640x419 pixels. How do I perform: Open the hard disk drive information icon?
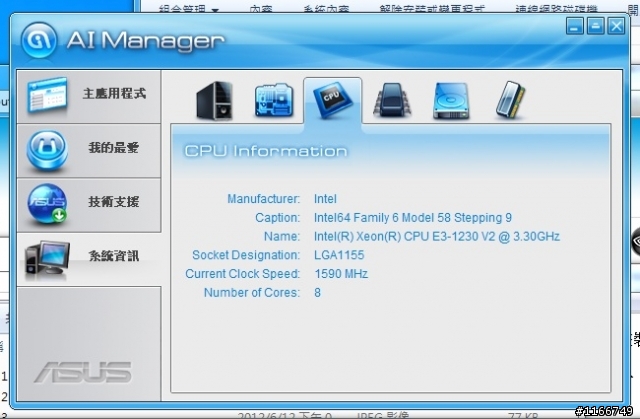click(x=451, y=101)
